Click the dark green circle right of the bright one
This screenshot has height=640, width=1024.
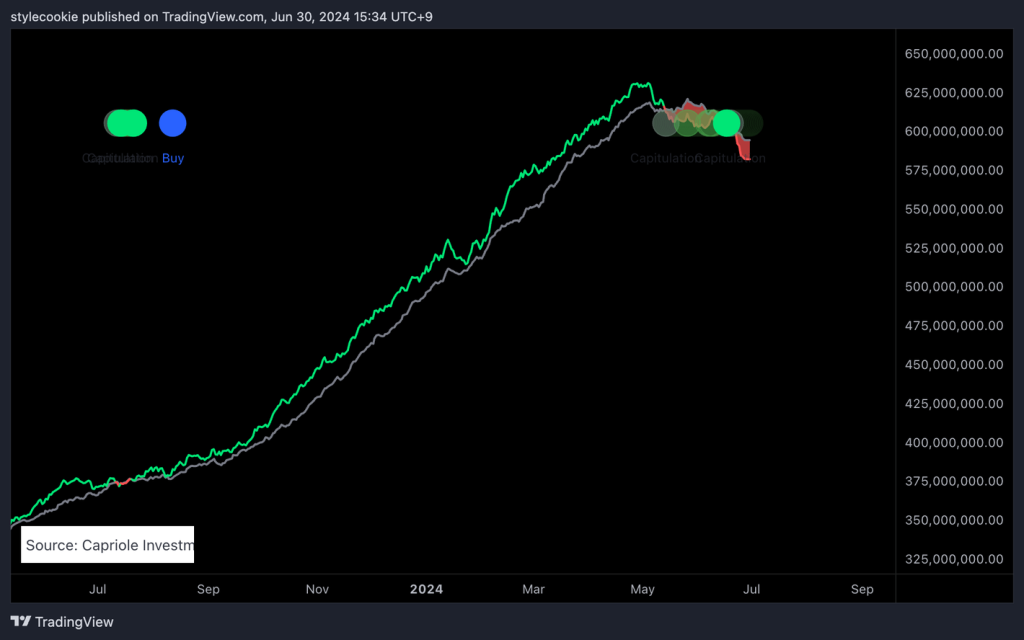[x=749, y=123]
